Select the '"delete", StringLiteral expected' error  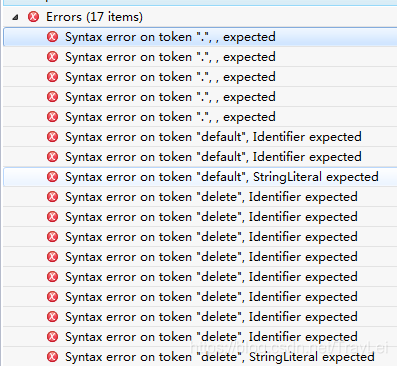click(200, 357)
